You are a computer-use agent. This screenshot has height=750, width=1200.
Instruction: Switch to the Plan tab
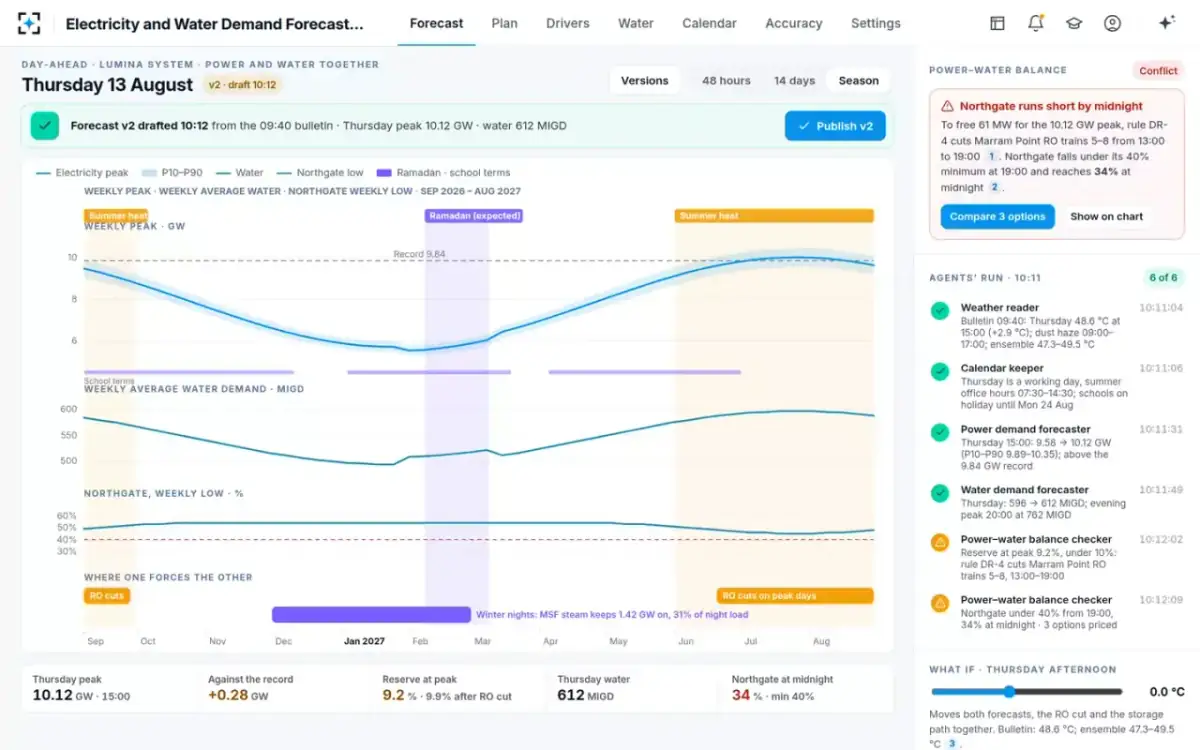click(505, 23)
